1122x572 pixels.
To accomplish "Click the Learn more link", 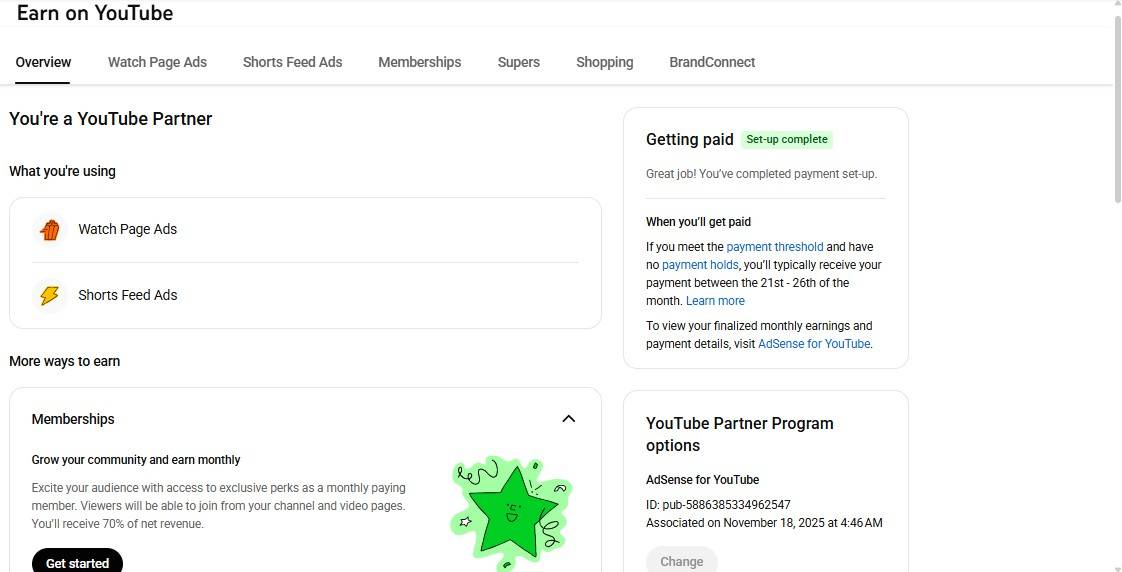I will click(x=715, y=301).
